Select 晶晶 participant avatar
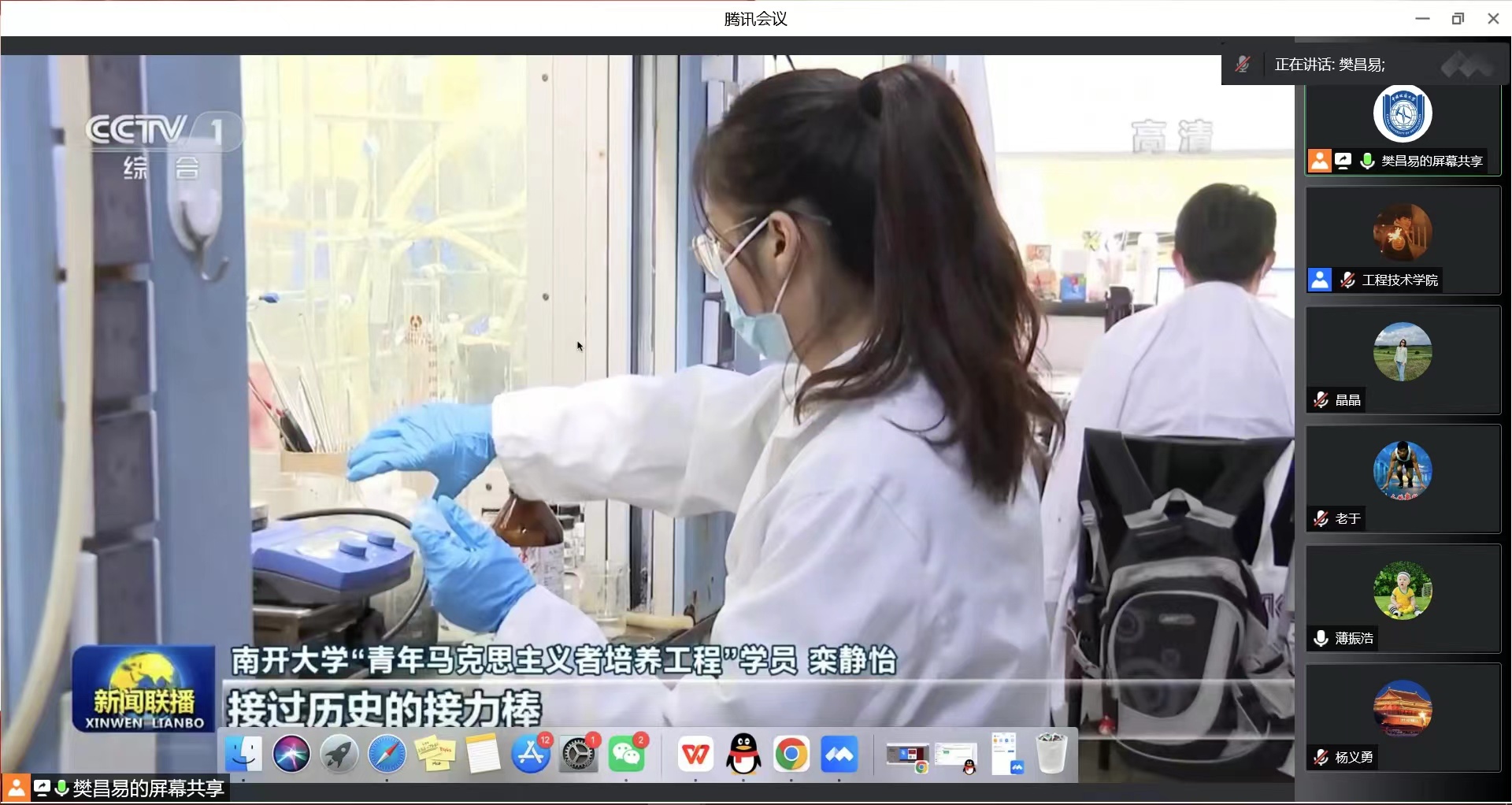The image size is (1512, 805). point(1403,351)
